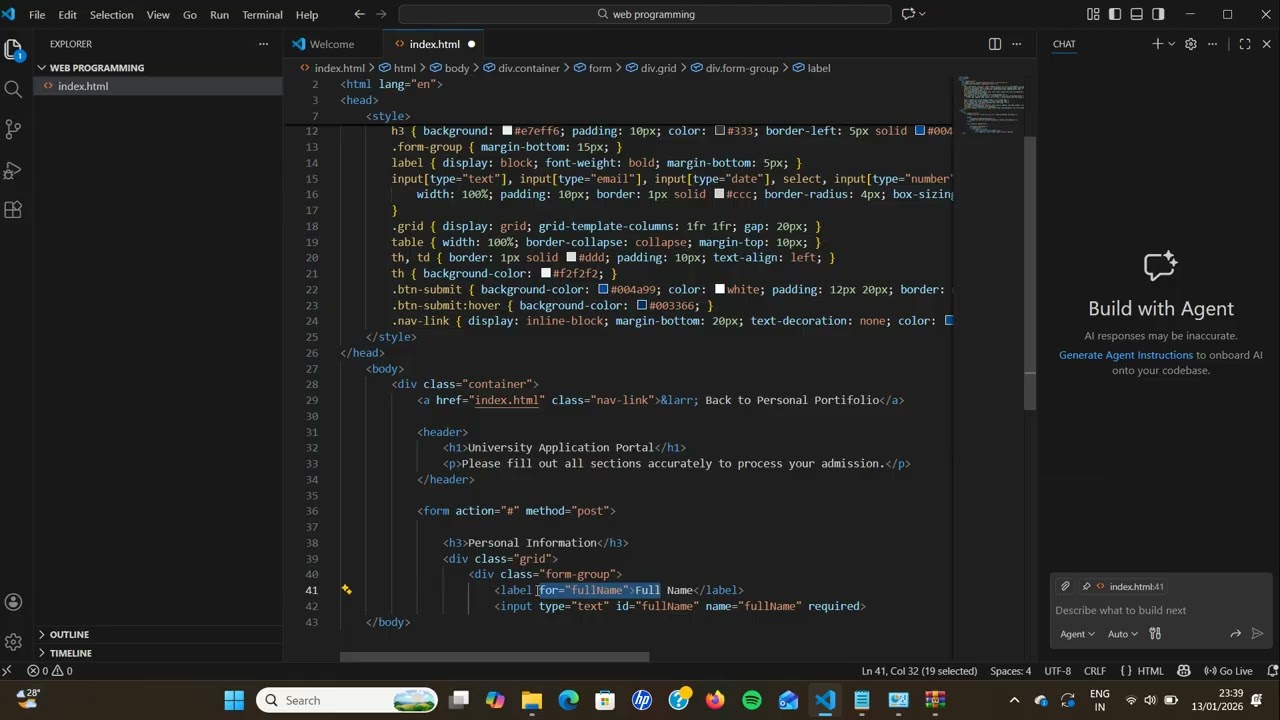Click the Split Editor Right icon
Viewport: 1280px width, 720px height.
pyautogui.click(x=995, y=44)
